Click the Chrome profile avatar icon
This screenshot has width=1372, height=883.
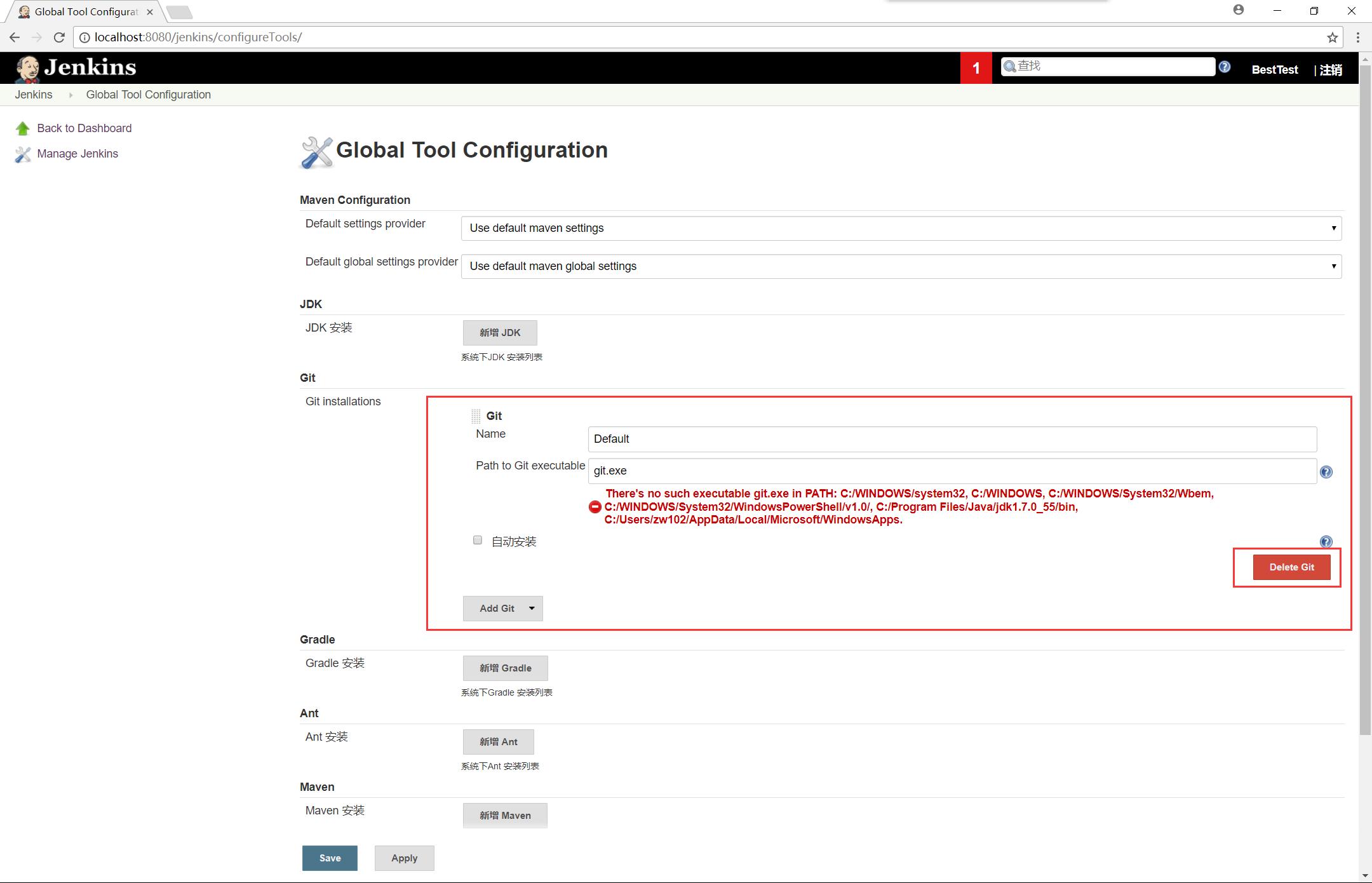coord(1239,10)
